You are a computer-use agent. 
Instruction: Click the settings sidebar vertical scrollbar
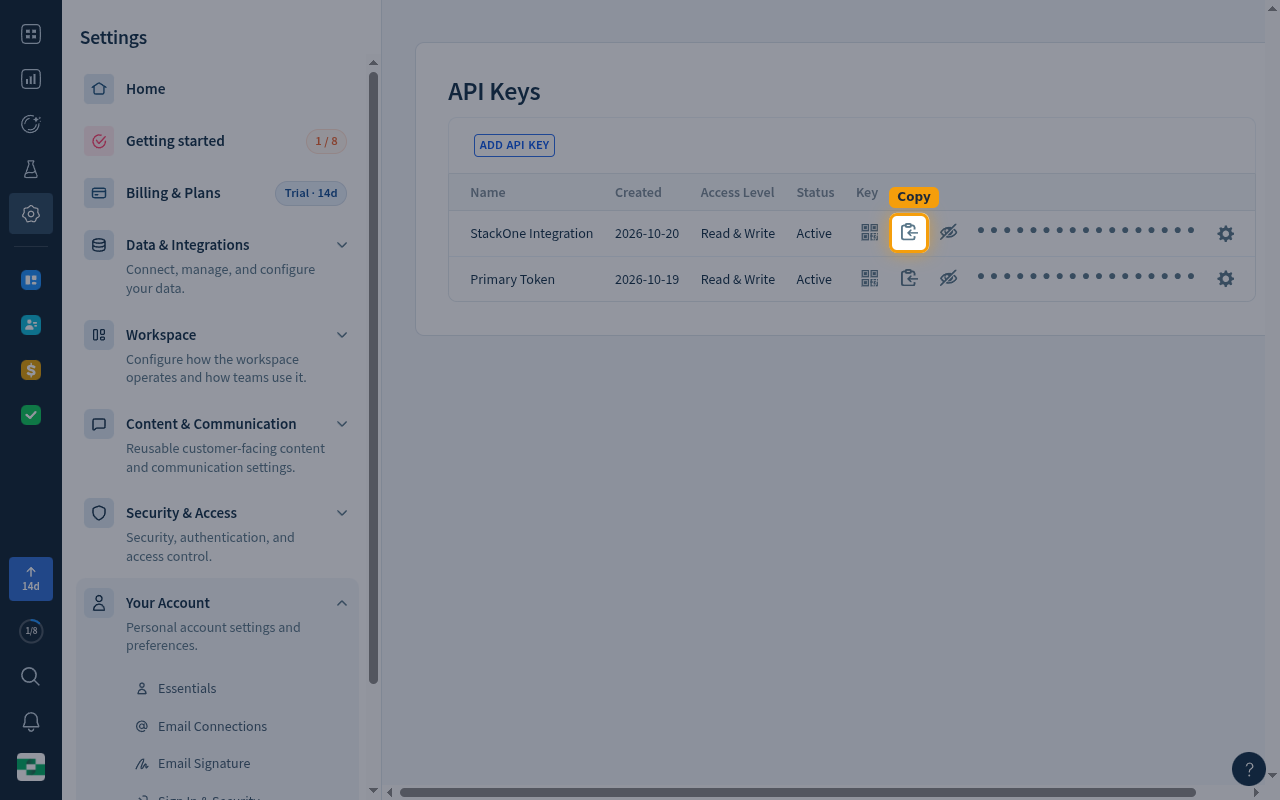click(x=374, y=378)
